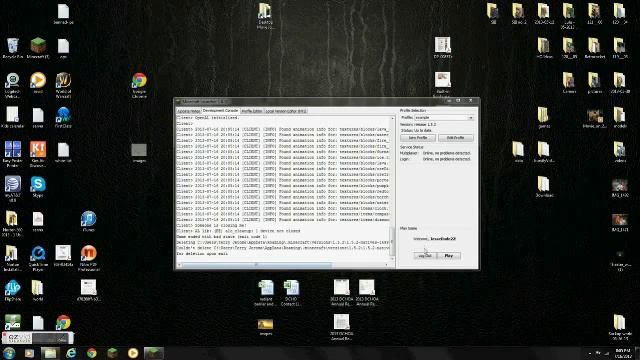Viewport: 640px width, 360px height.
Task: Click the Log Out button
Action: coord(425,256)
